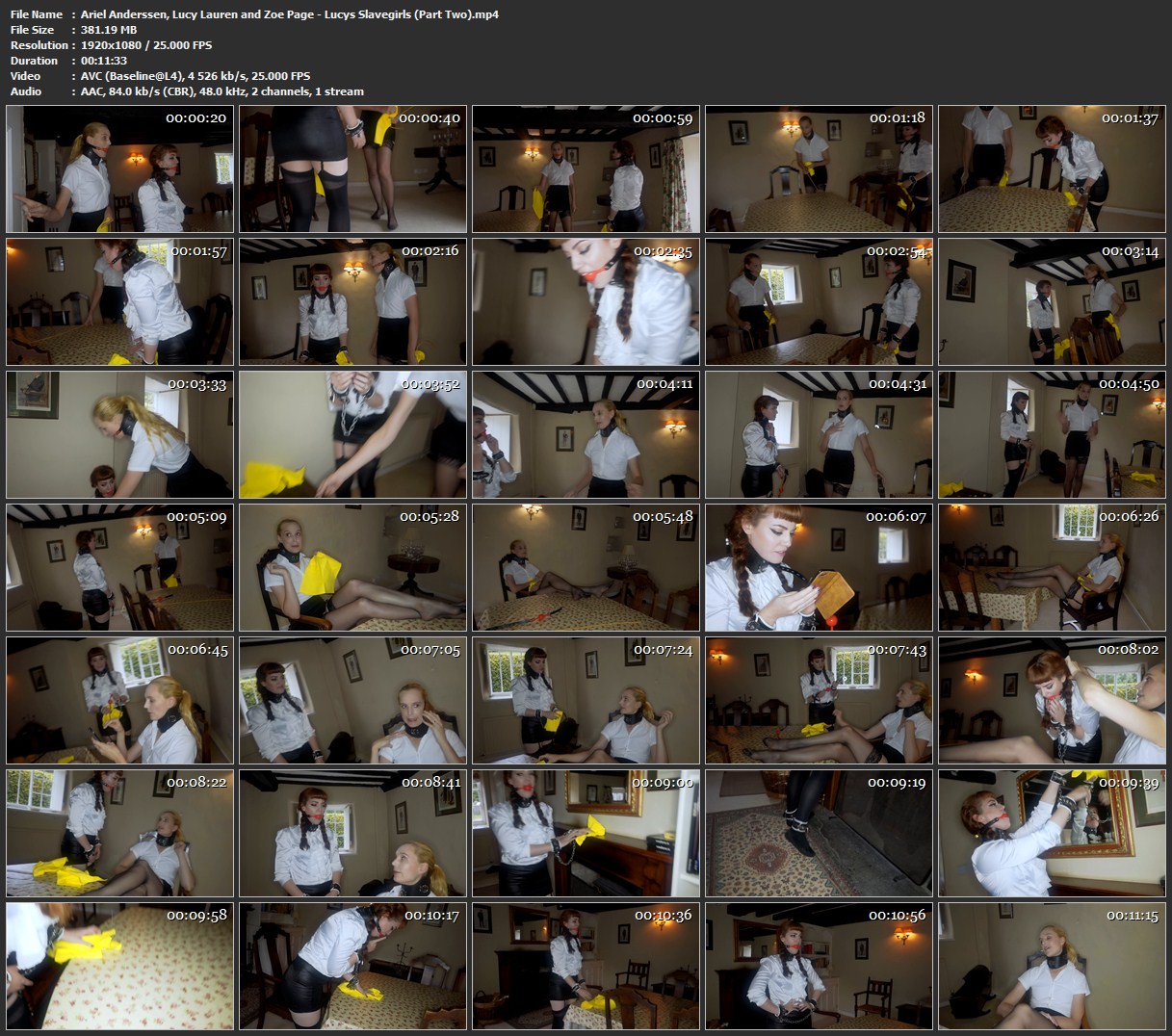
Task: Choose the thumbnail at 00:04:50
Action: [x=1053, y=435]
